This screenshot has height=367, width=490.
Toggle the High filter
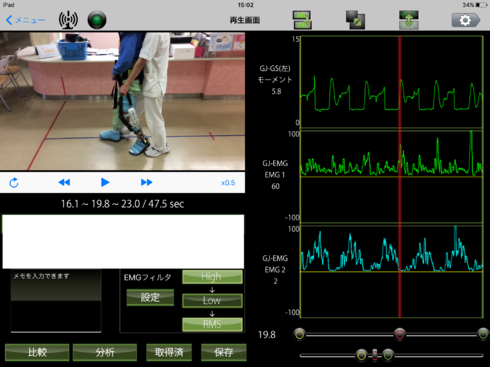(x=212, y=277)
